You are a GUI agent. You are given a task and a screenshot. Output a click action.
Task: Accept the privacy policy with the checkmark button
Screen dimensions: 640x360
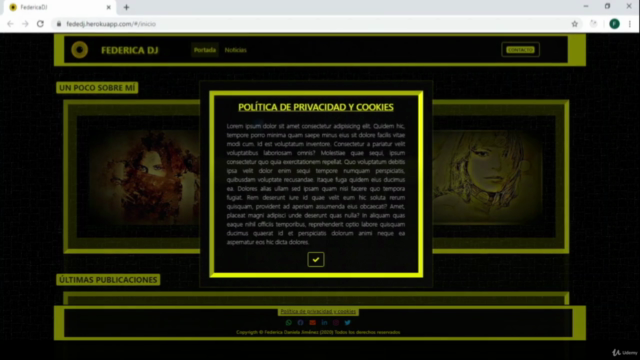[316, 259]
